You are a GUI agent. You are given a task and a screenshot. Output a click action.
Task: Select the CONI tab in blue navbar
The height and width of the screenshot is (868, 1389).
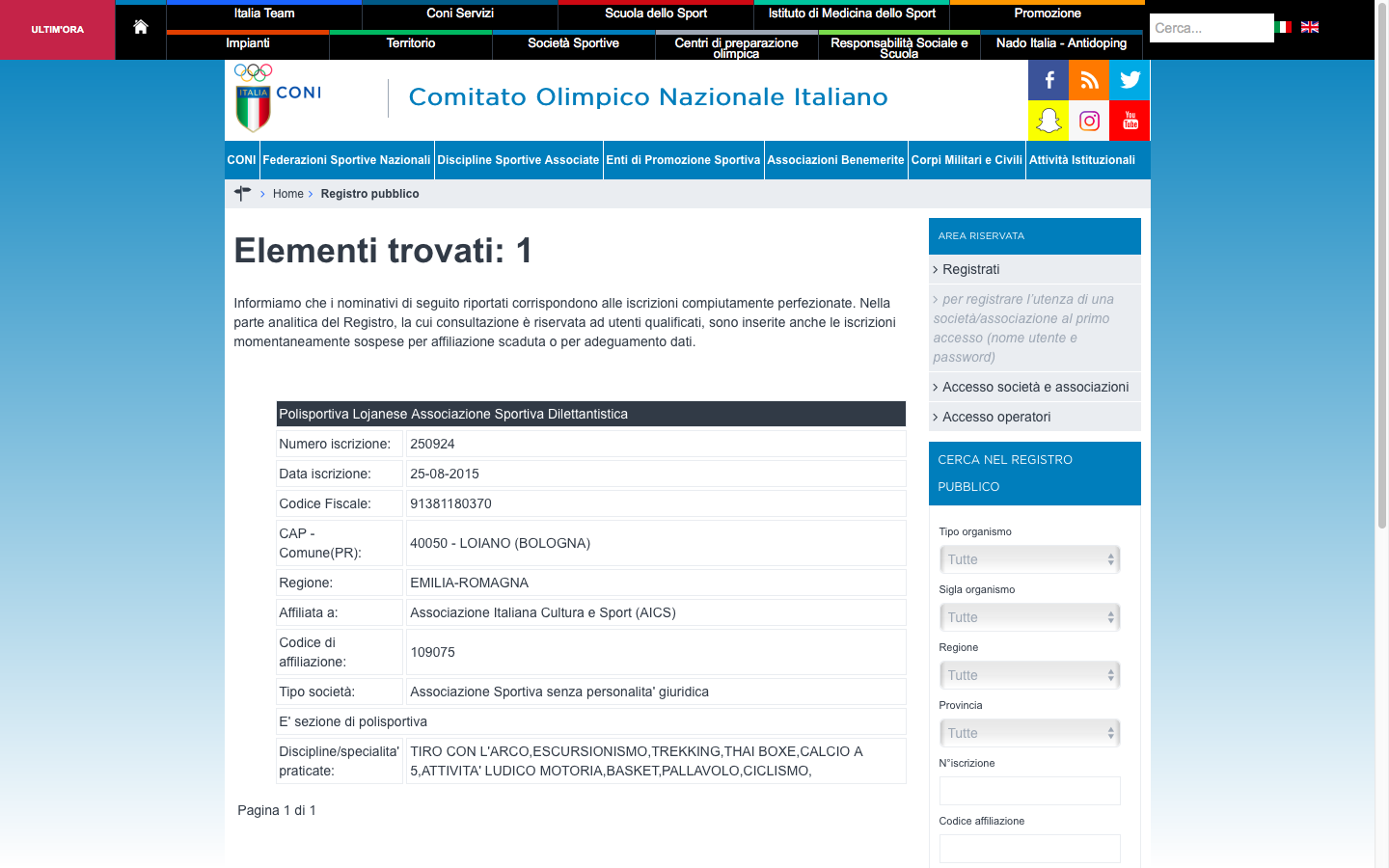pyautogui.click(x=241, y=160)
